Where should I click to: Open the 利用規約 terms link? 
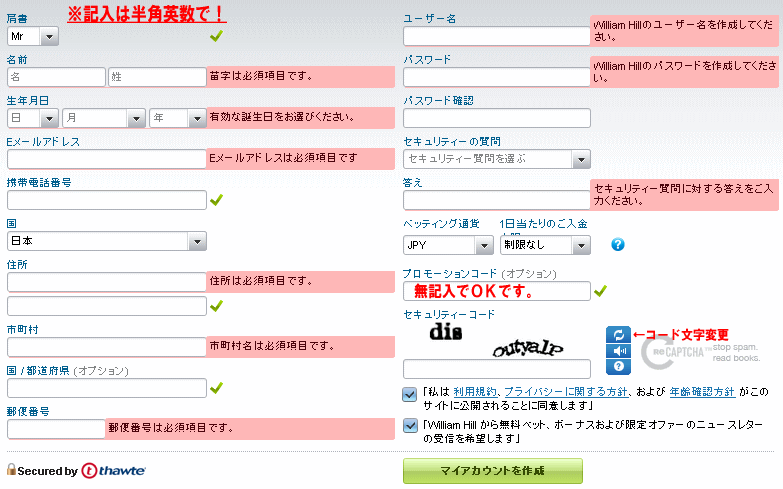pyautogui.click(x=475, y=392)
